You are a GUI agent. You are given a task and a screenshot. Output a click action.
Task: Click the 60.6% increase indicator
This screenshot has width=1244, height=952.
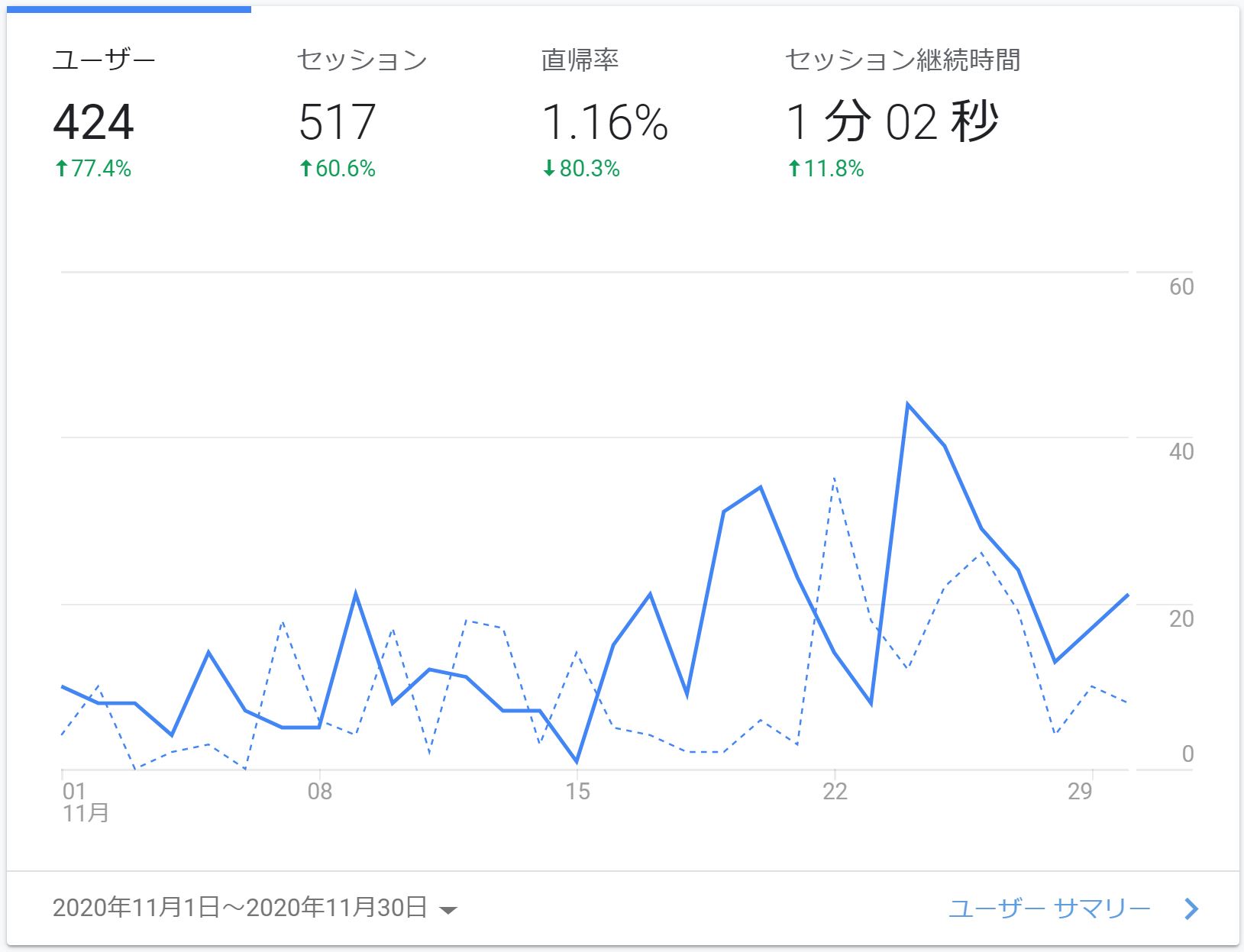pyautogui.click(x=337, y=169)
